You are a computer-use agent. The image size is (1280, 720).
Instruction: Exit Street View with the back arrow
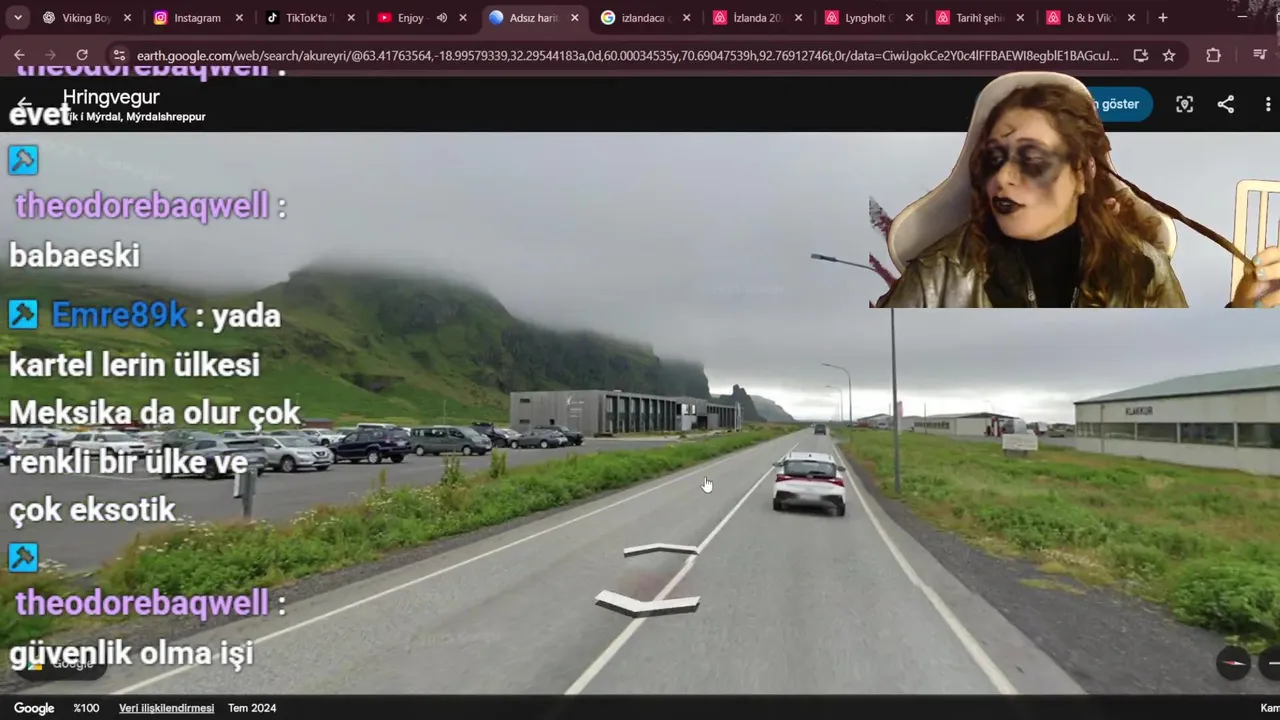[25, 104]
